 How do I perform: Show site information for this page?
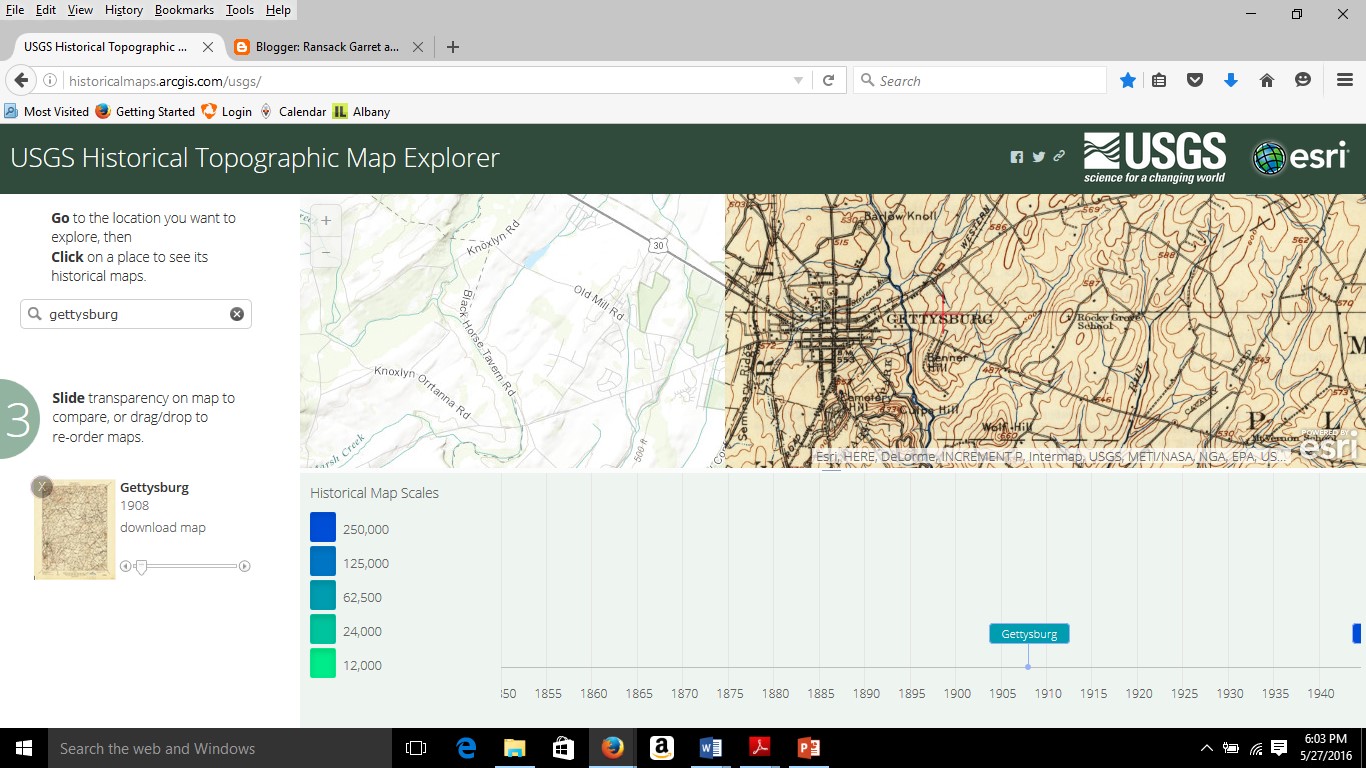pos(50,81)
